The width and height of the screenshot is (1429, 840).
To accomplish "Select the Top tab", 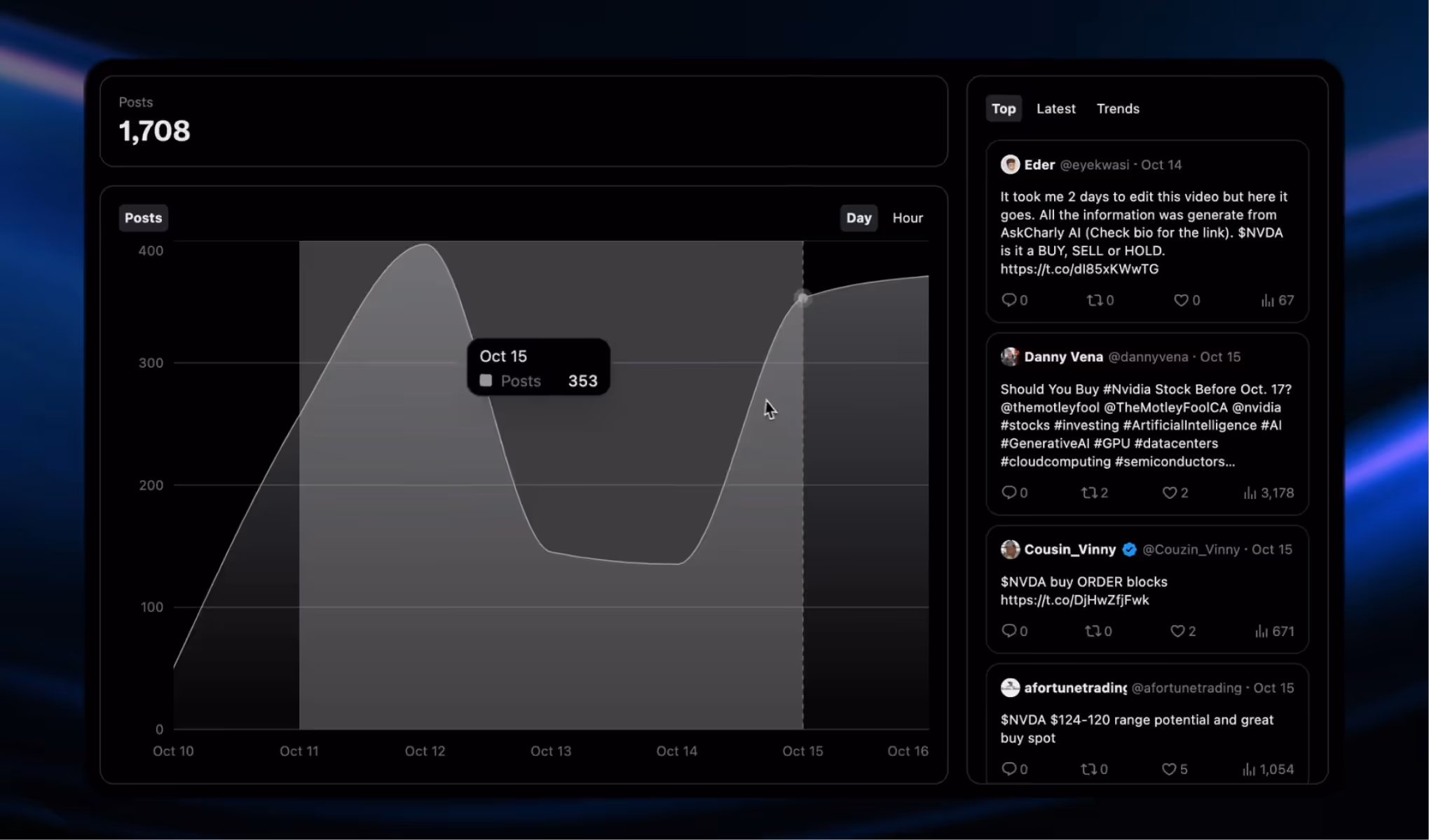I will pyautogui.click(x=1003, y=109).
